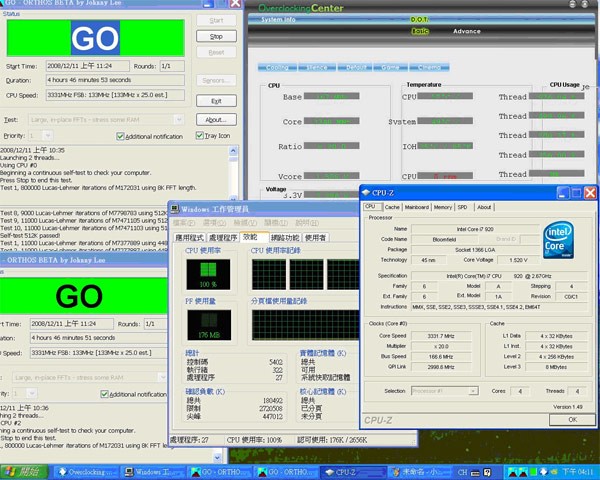The width and height of the screenshot is (600, 480).
Task: Open CPU-Z taskbar item
Action: 352,472
